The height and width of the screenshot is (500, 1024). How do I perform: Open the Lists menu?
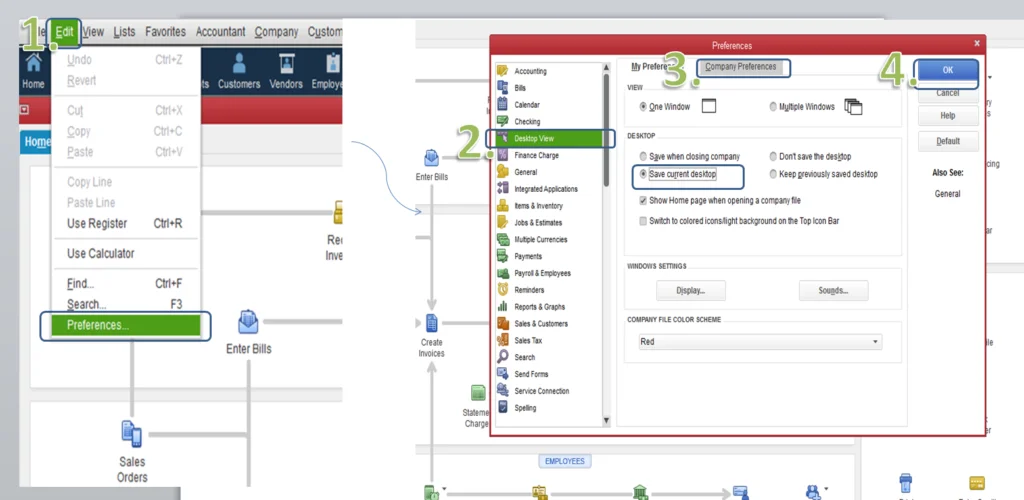pyautogui.click(x=124, y=32)
